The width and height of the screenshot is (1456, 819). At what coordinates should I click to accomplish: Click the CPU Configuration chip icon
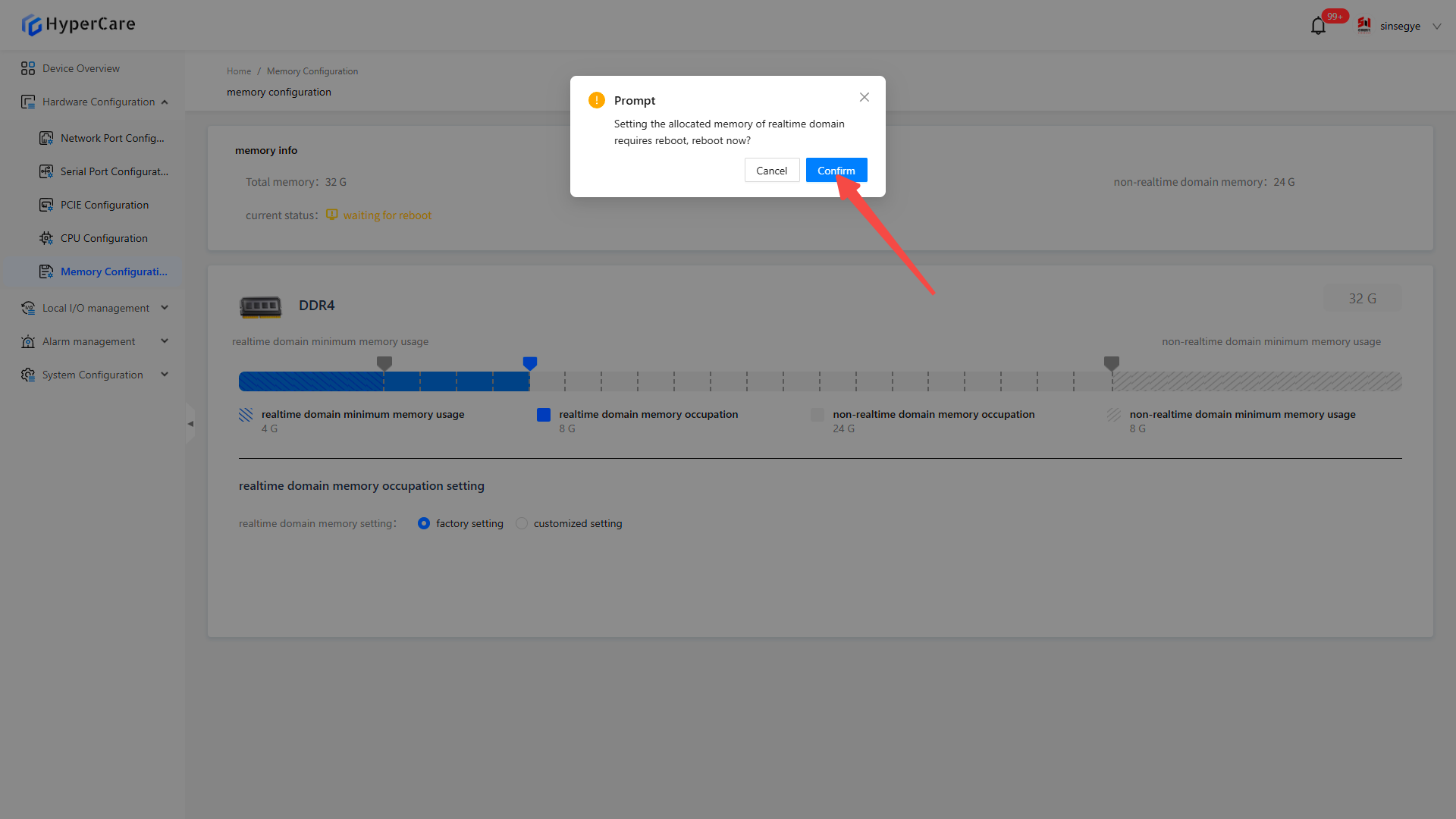(46, 238)
